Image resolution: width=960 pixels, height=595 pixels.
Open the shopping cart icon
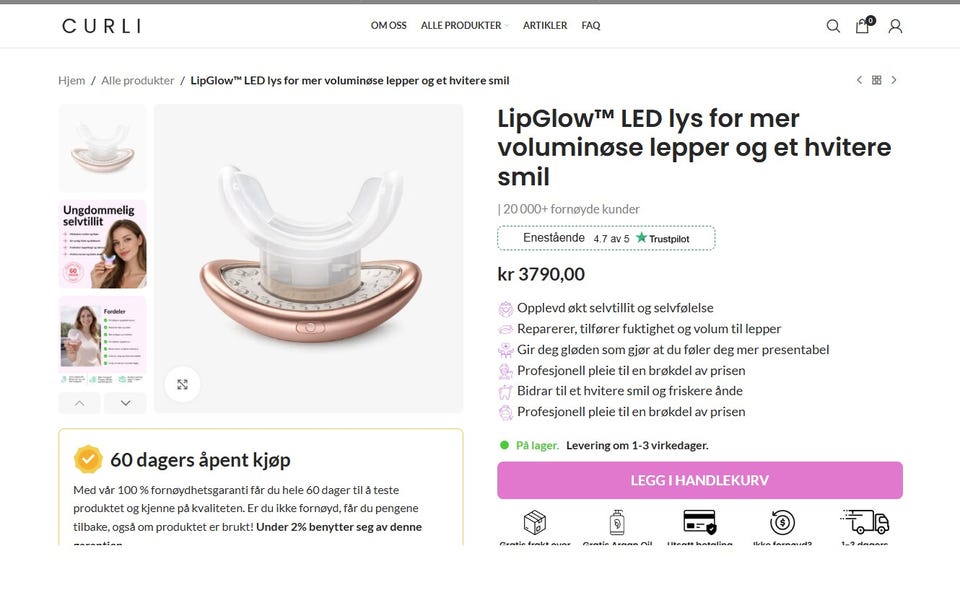(x=862, y=26)
